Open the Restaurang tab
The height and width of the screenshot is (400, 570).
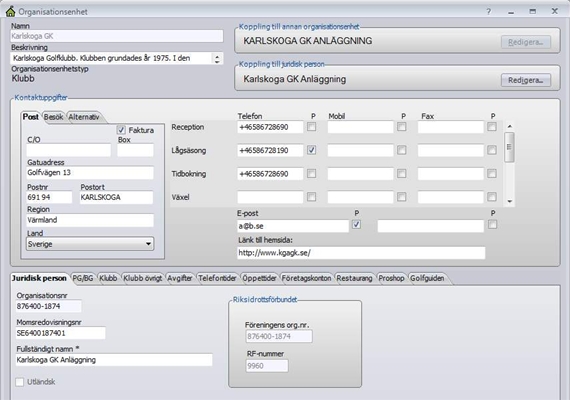point(354,278)
